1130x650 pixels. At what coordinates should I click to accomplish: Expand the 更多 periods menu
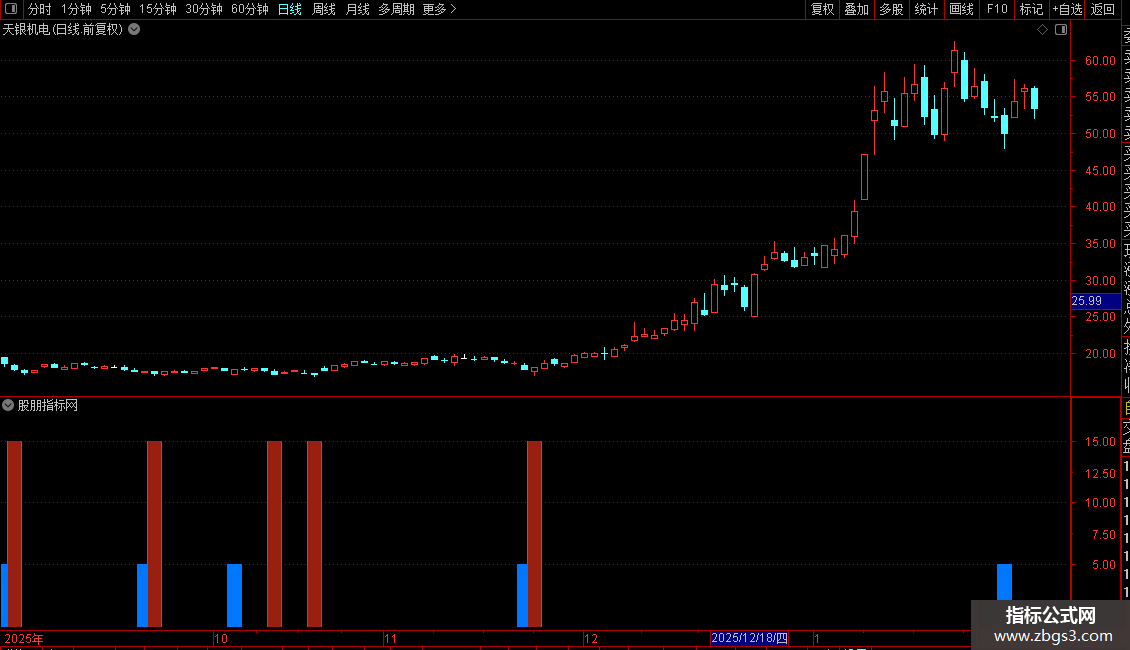[x=439, y=9]
